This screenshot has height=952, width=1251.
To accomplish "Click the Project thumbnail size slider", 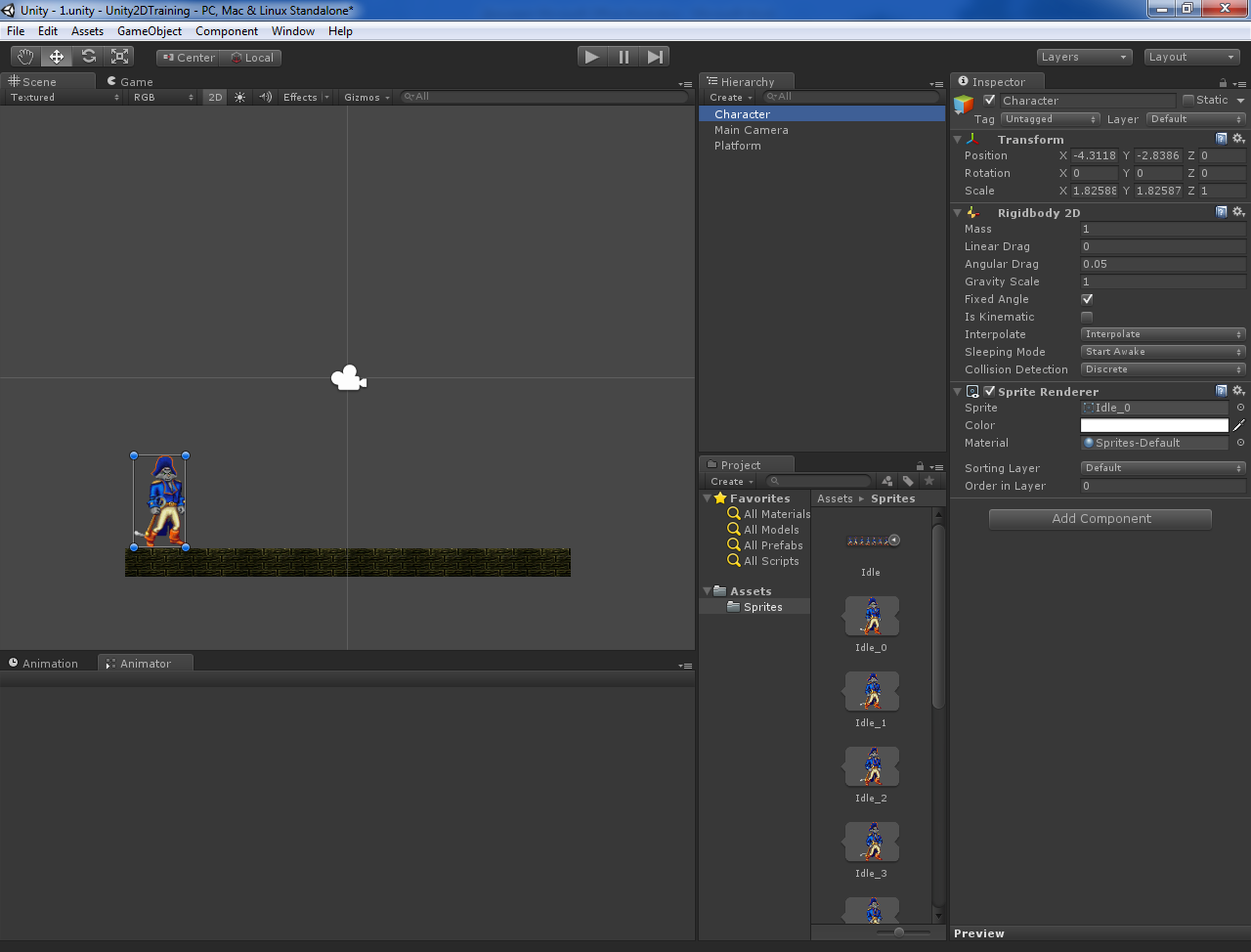I will click(899, 932).
